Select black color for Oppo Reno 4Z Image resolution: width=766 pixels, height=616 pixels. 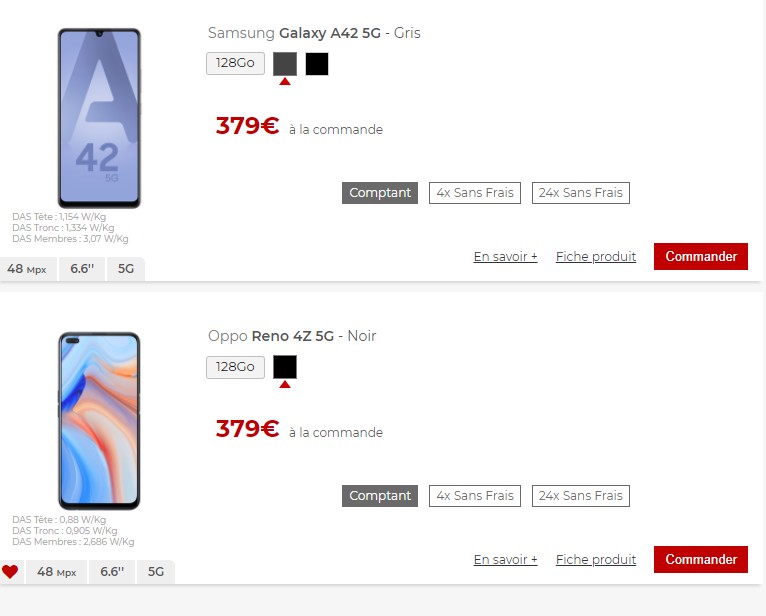pyautogui.click(x=285, y=367)
